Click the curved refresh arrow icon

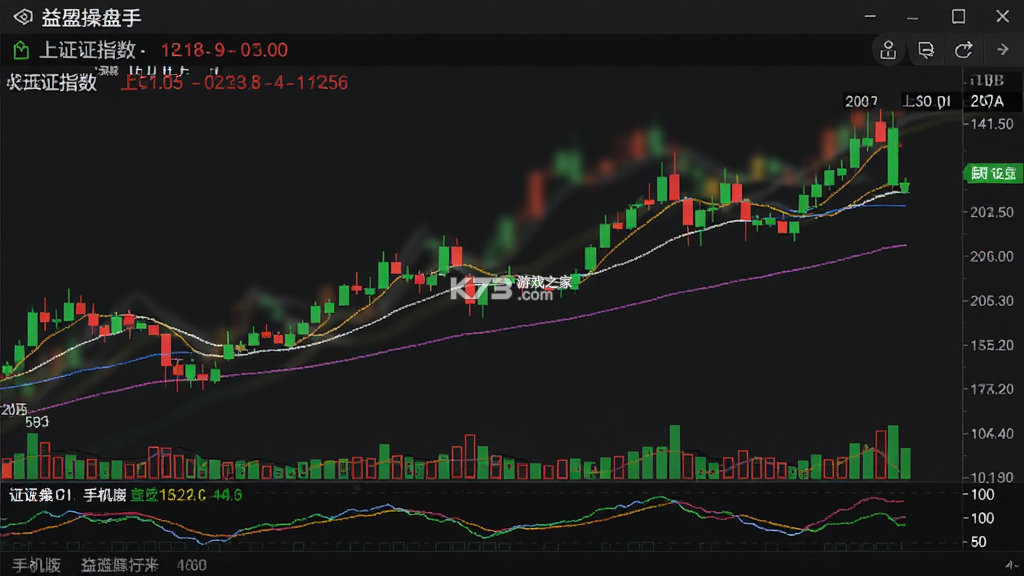coord(964,50)
